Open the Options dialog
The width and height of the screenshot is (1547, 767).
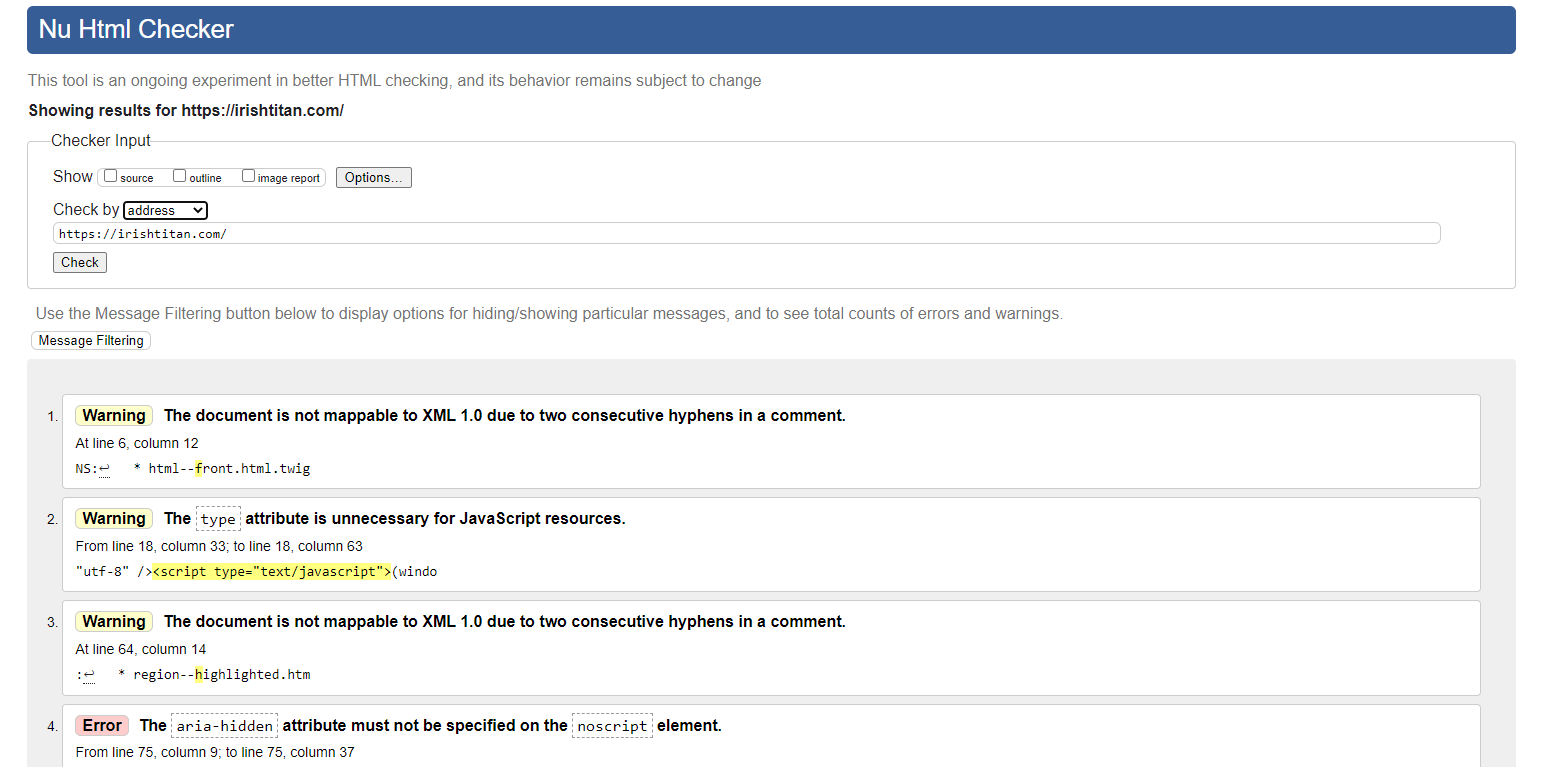(x=373, y=177)
